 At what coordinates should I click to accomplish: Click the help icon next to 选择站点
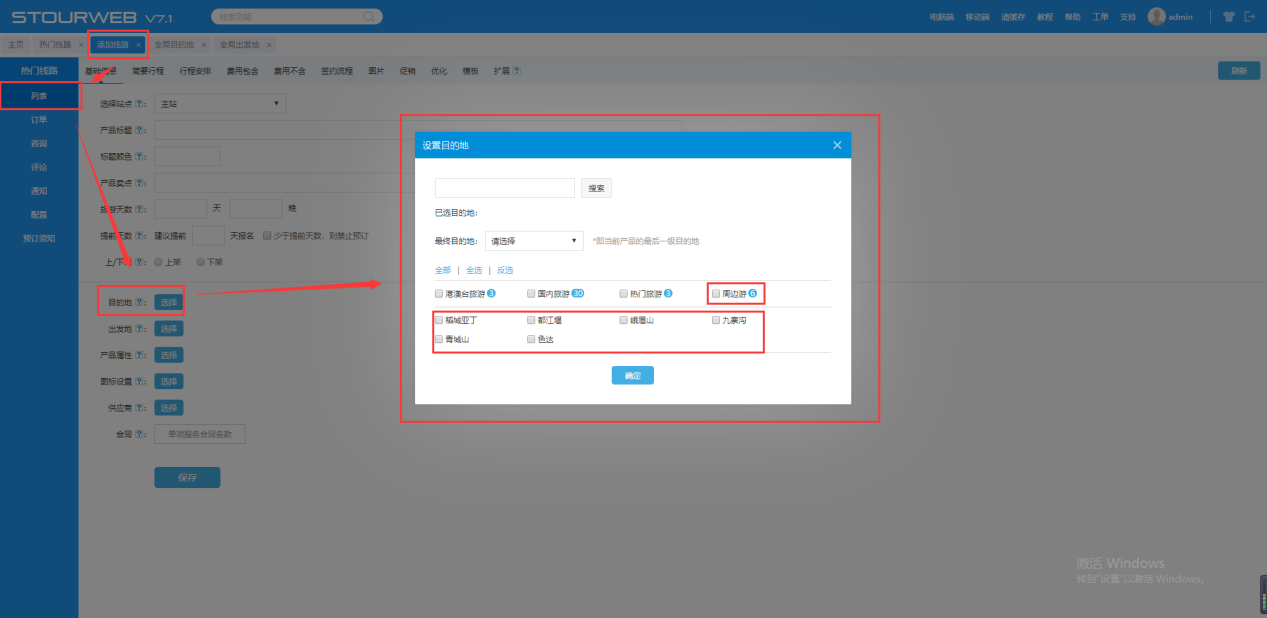[x=140, y=104]
